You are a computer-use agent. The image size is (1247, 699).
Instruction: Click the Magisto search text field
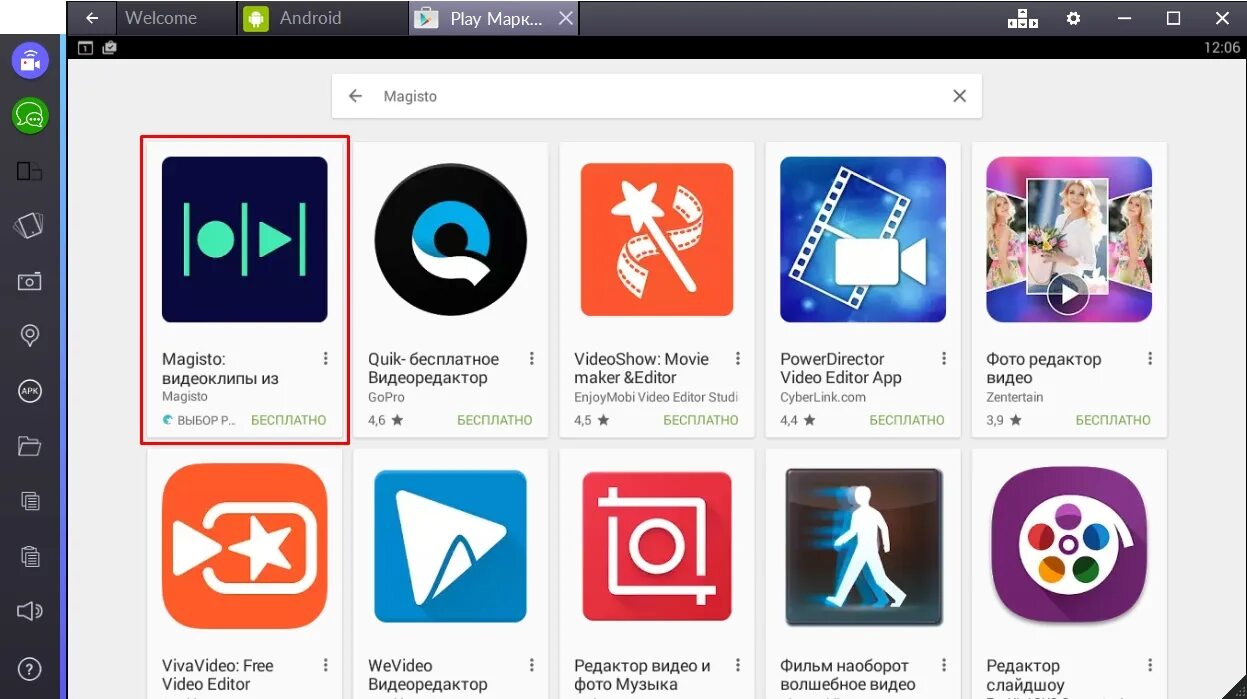point(657,96)
